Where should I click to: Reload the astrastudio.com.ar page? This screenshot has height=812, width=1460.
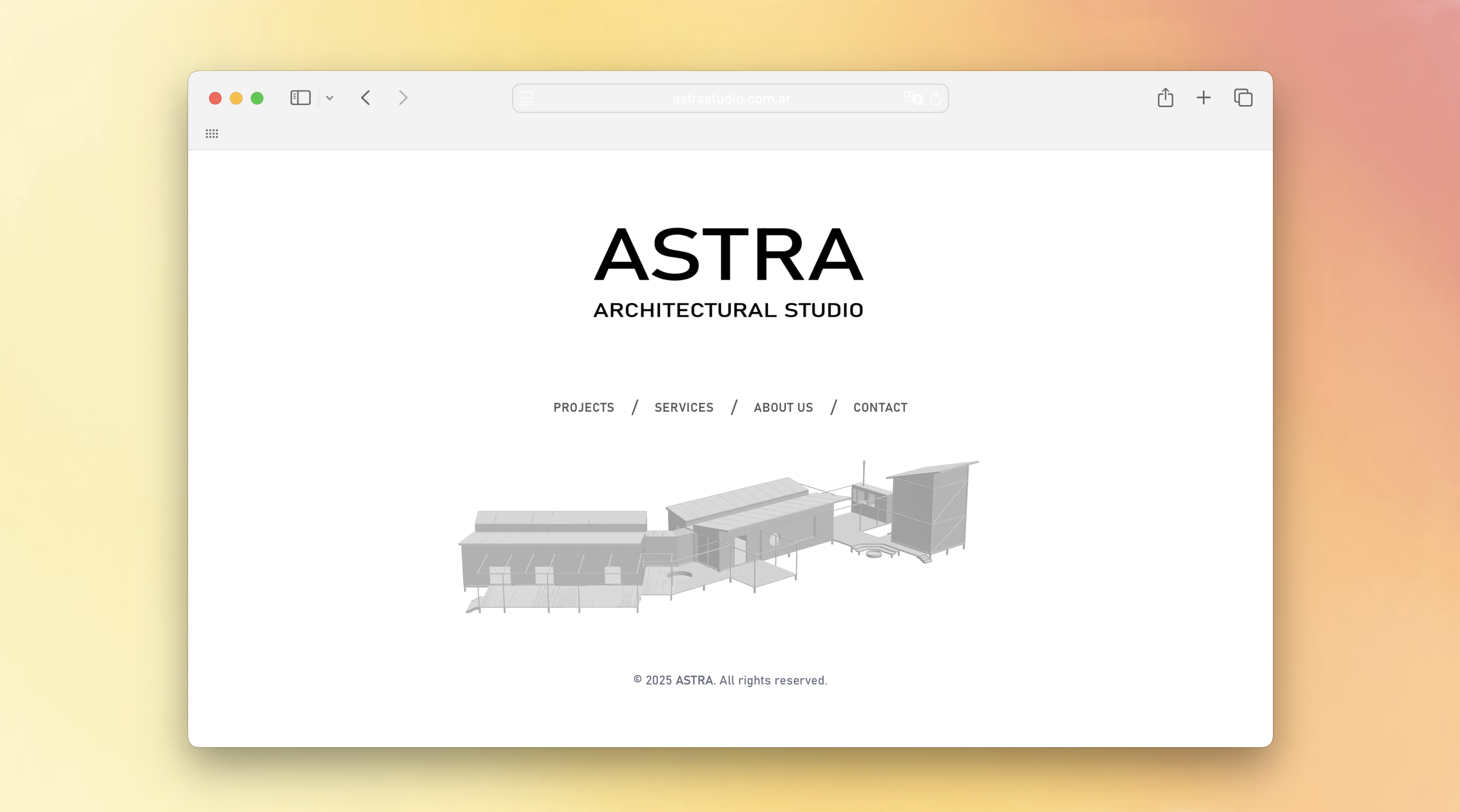click(x=936, y=98)
